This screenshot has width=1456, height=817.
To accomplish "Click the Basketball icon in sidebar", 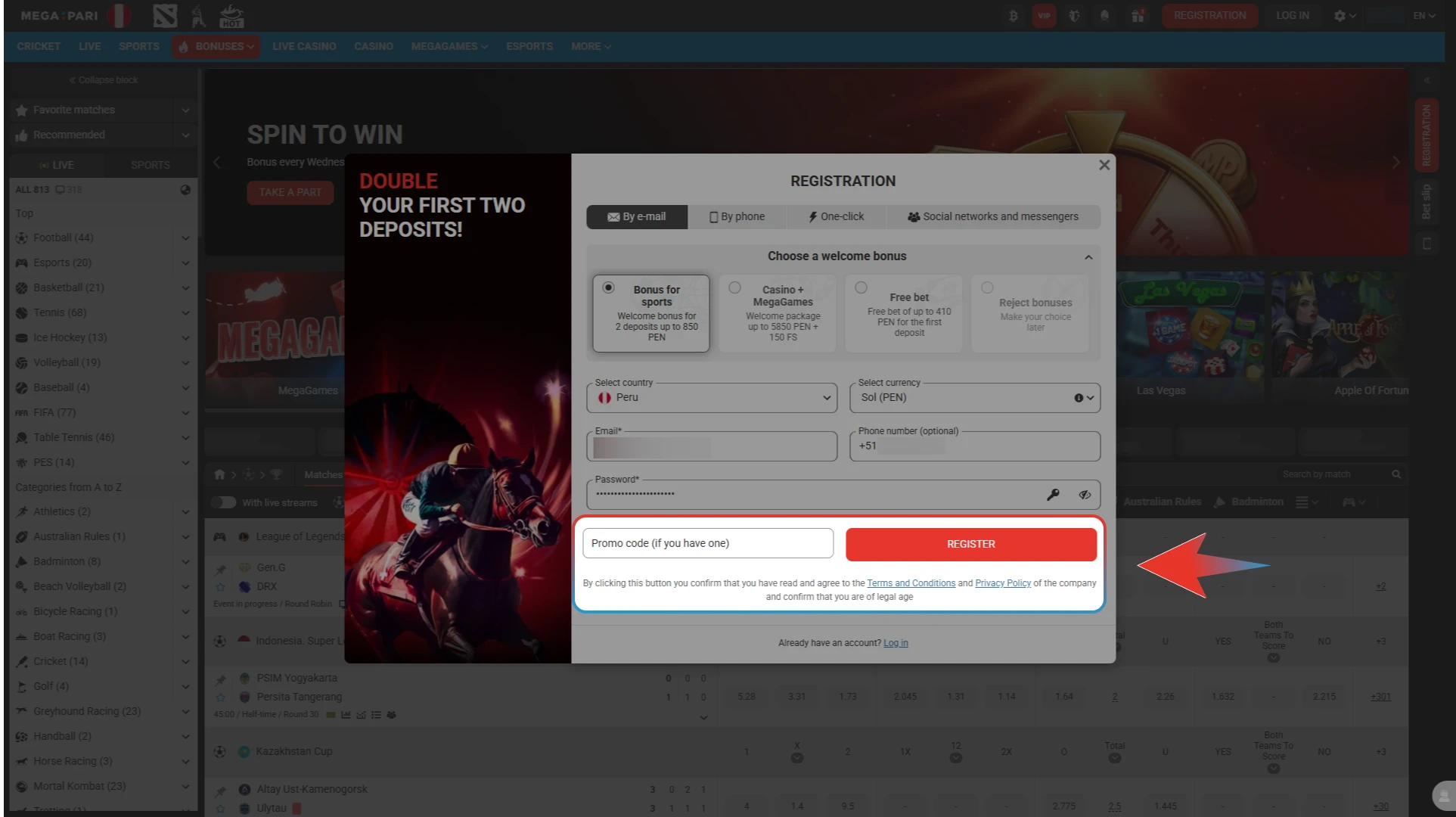I will pyautogui.click(x=21, y=288).
